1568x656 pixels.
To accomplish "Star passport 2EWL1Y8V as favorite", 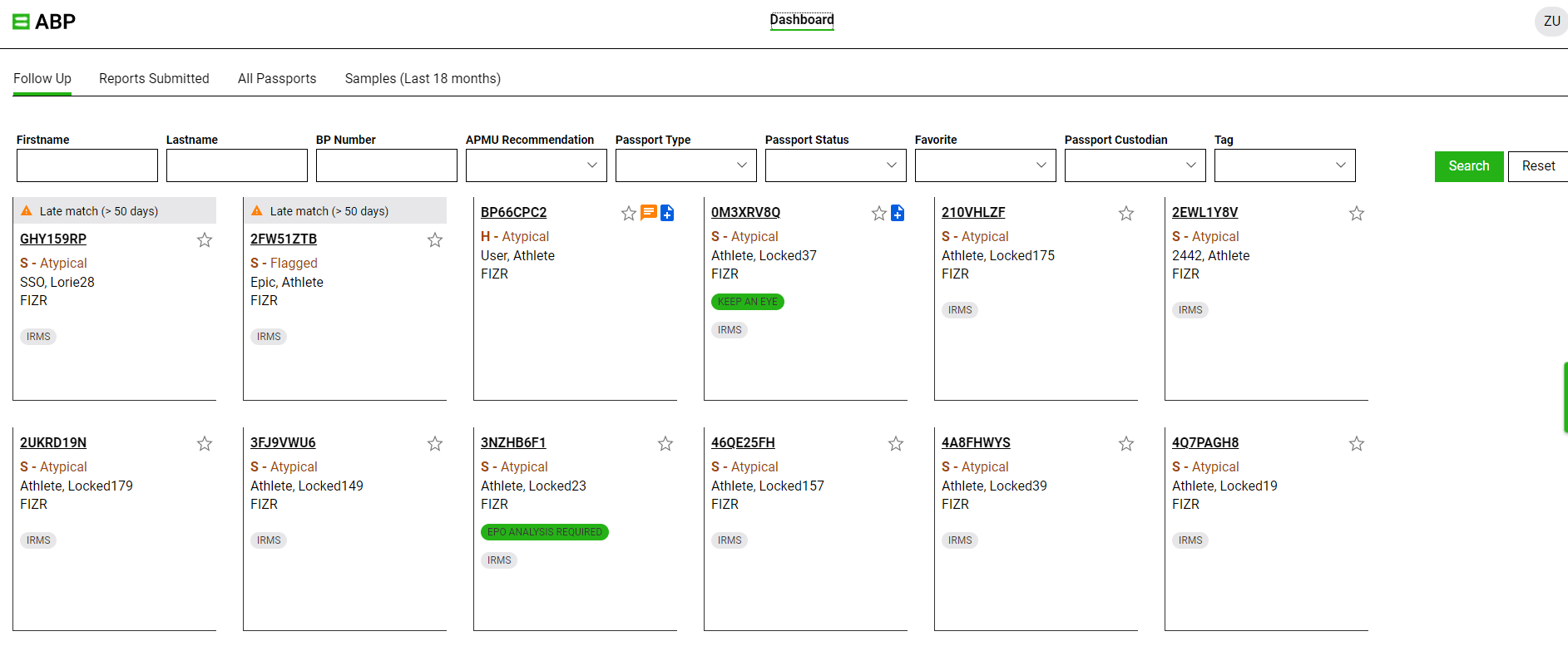I will click(1357, 214).
